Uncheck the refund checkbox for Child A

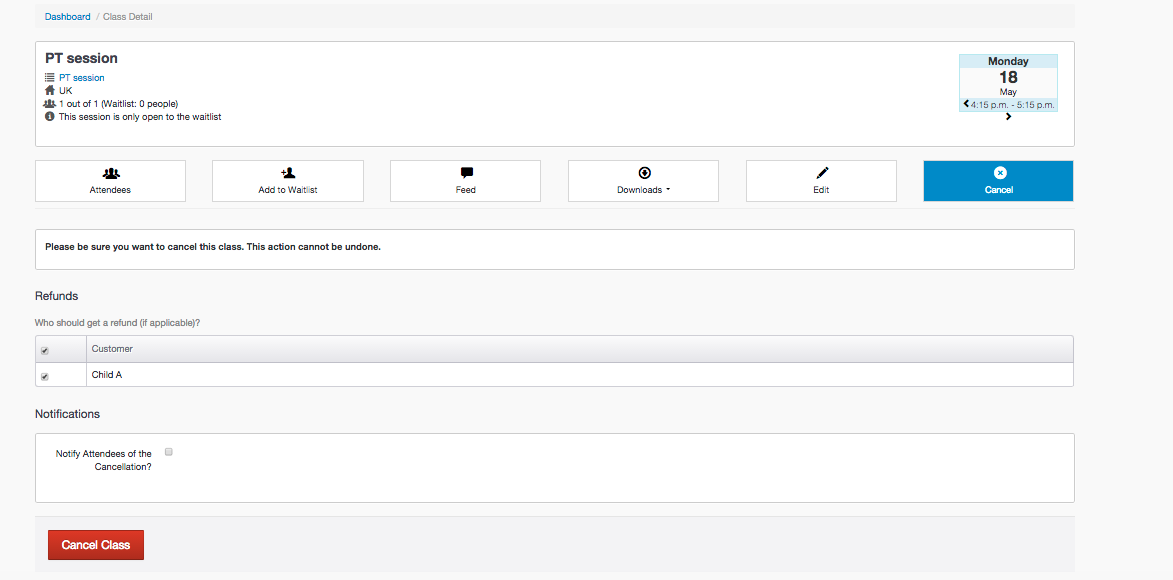[x=44, y=376]
